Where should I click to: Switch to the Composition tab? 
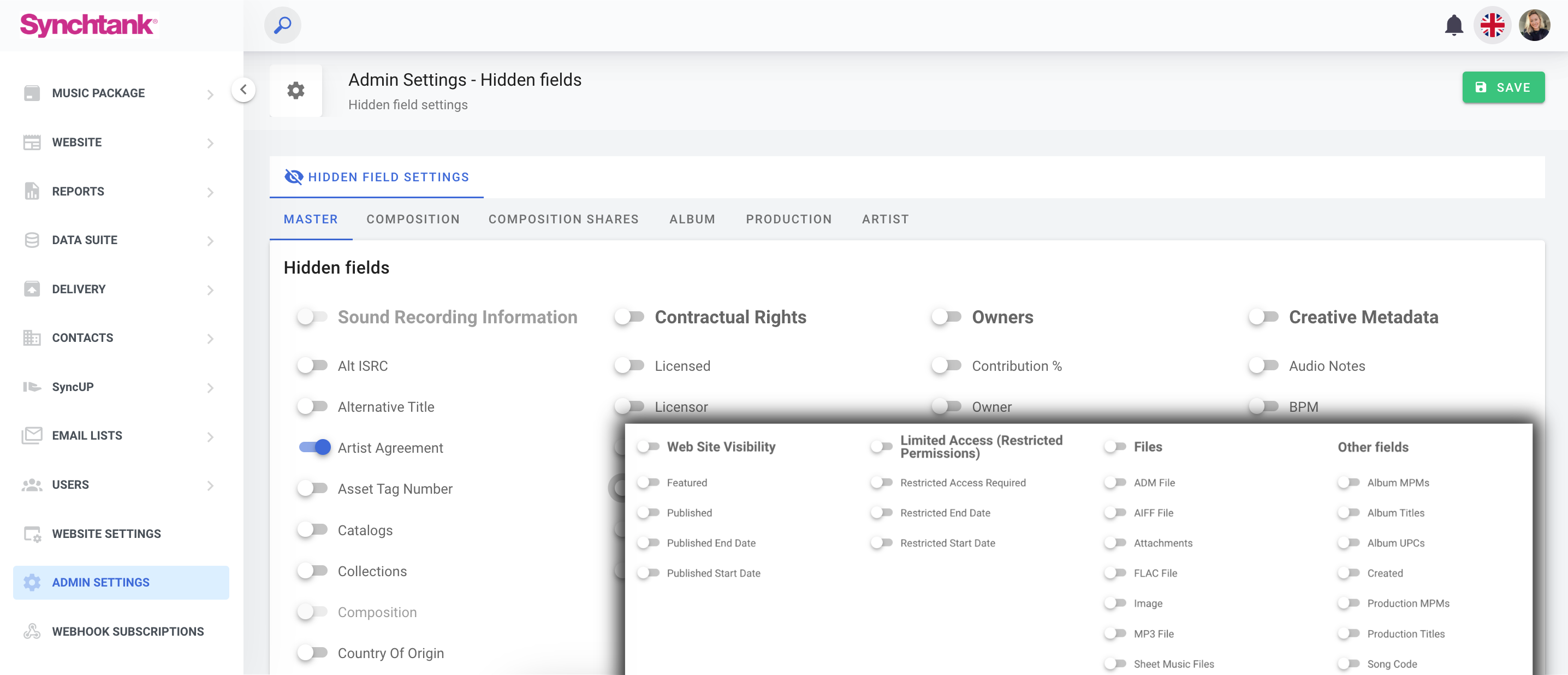click(413, 219)
